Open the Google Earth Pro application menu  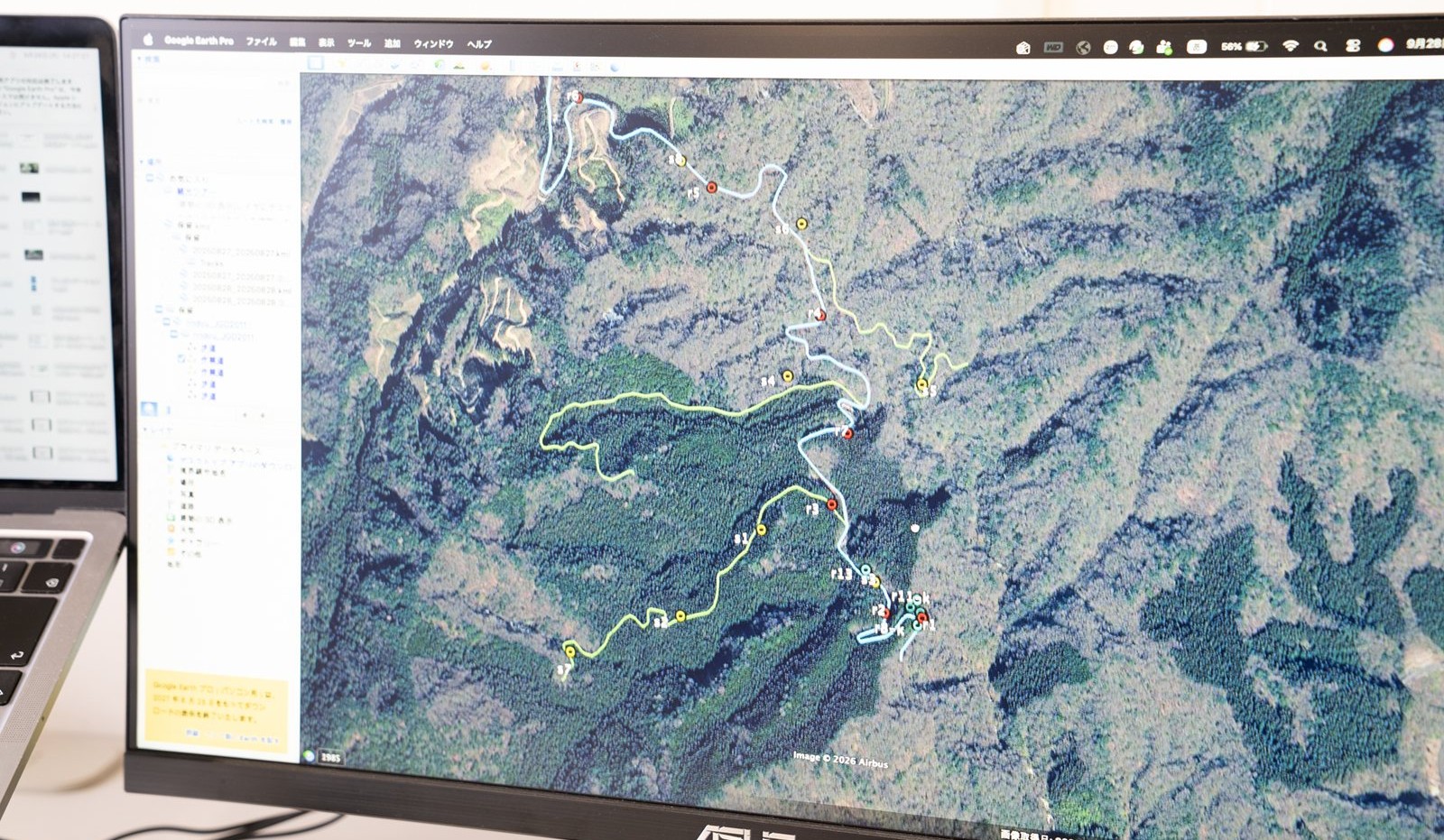tap(199, 41)
